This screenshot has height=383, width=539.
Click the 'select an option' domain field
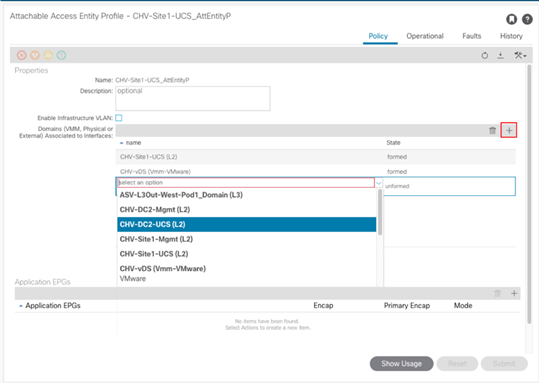click(x=246, y=183)
